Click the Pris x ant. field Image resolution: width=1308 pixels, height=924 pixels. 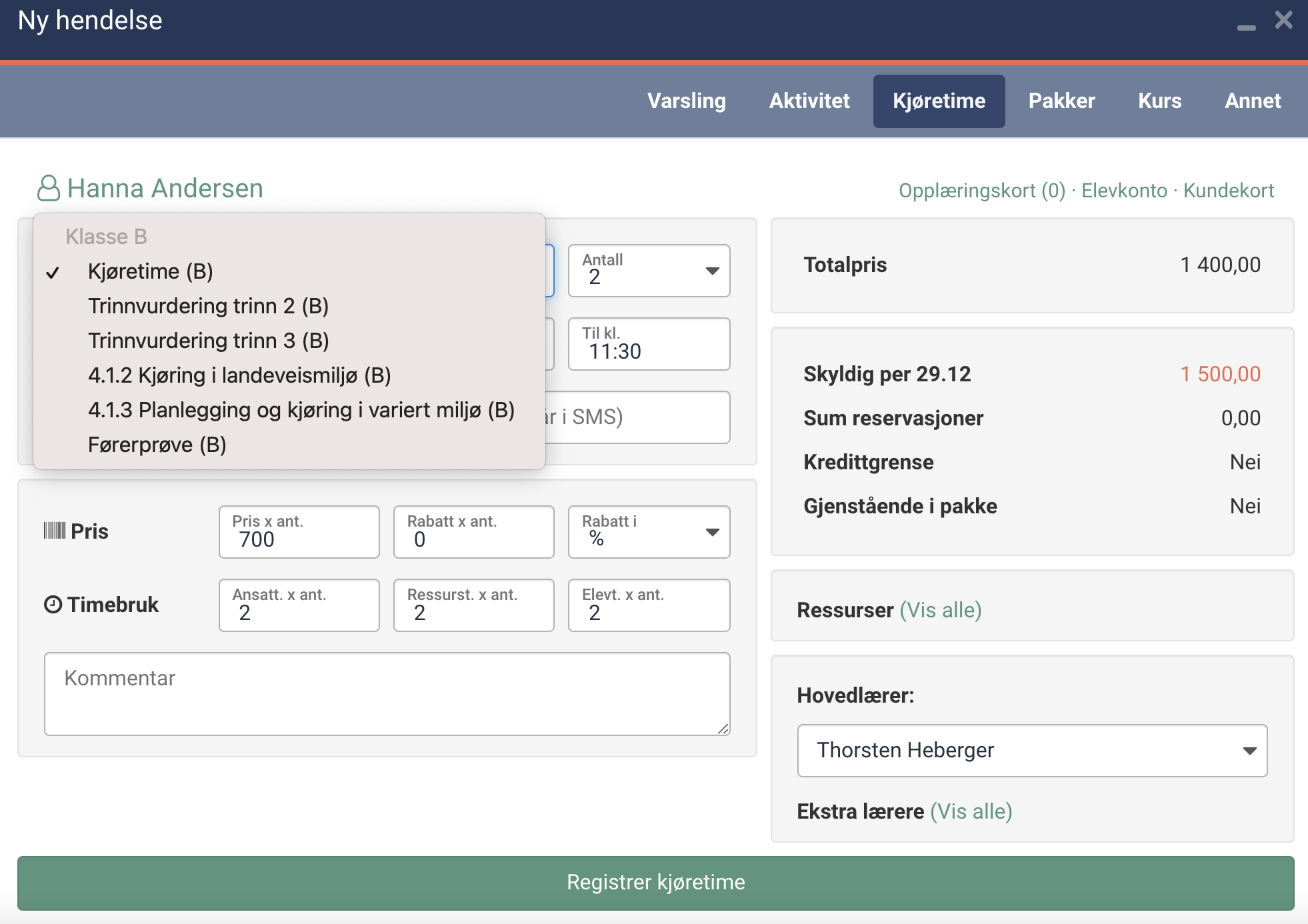pyautogui.click(x=299, y=532)
